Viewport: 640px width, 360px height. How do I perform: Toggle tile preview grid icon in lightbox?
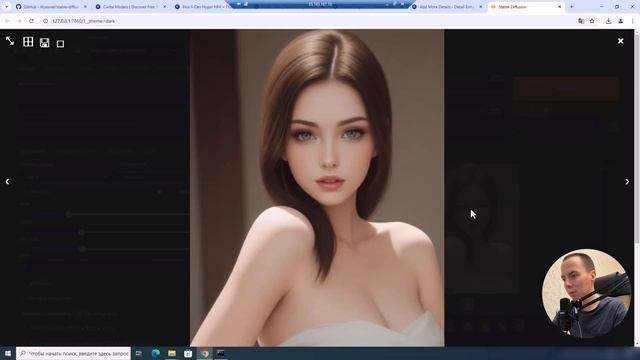point(28,42)
